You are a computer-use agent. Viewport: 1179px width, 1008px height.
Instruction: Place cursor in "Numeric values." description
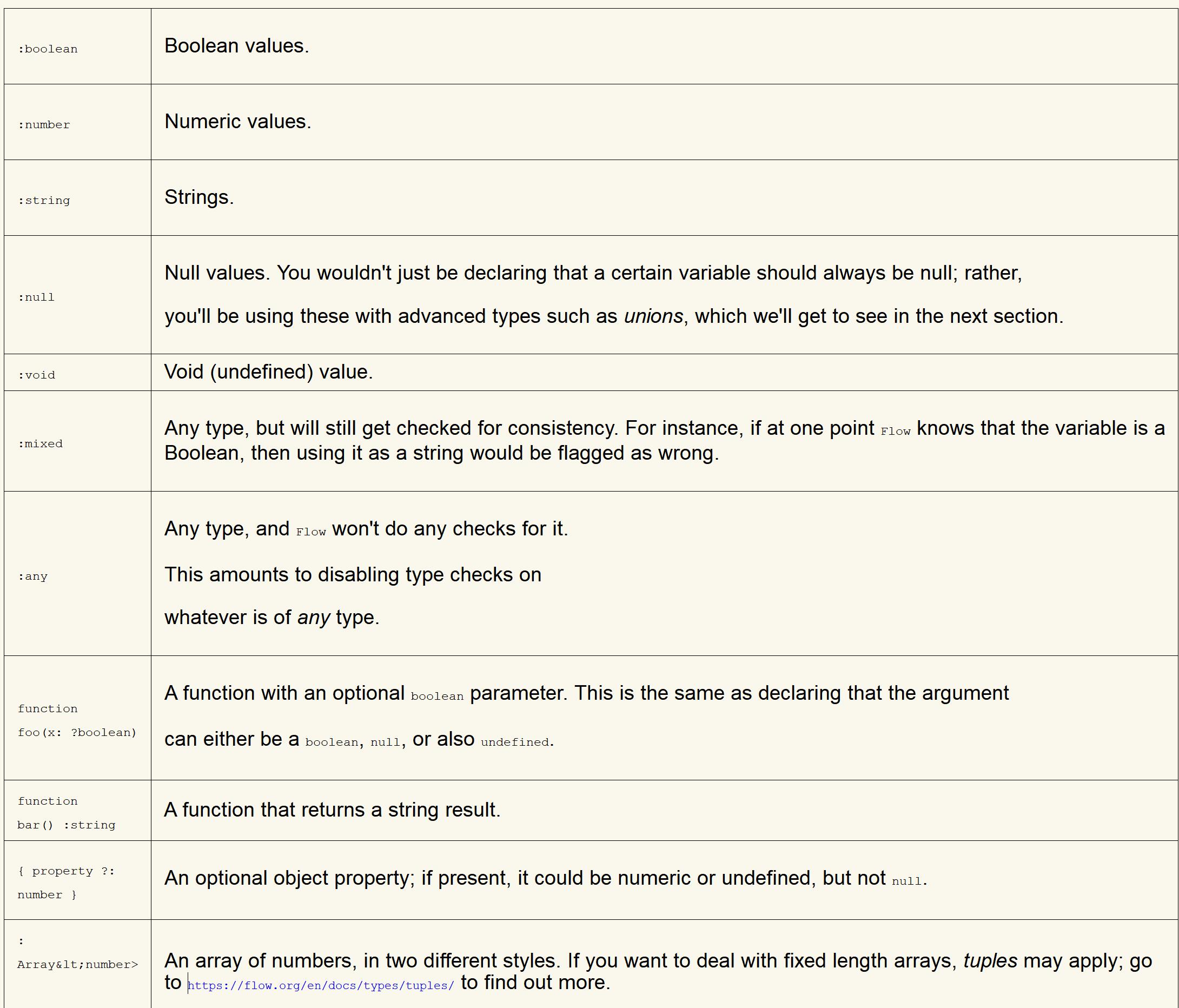click(x=238, y=122)
